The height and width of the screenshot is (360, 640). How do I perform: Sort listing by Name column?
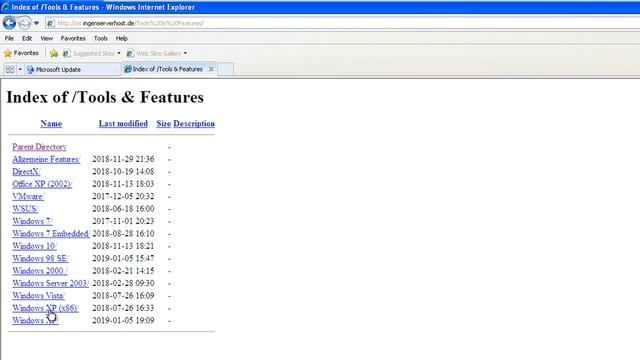(51, 124)
